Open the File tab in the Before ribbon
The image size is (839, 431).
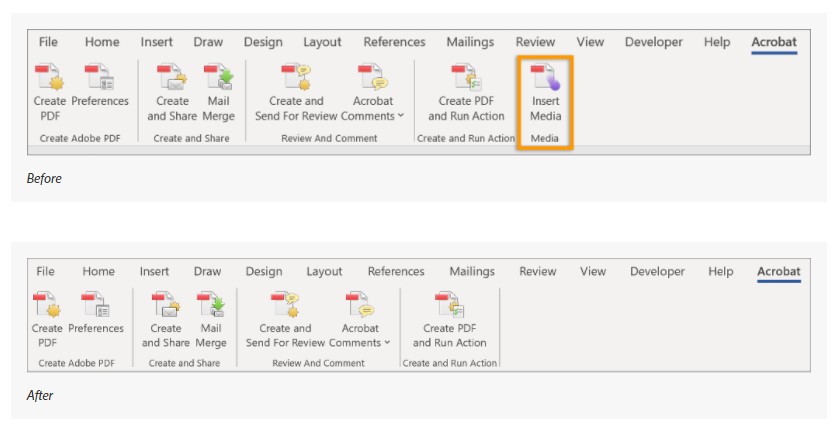pyautogui.click(x=48, y=42)
